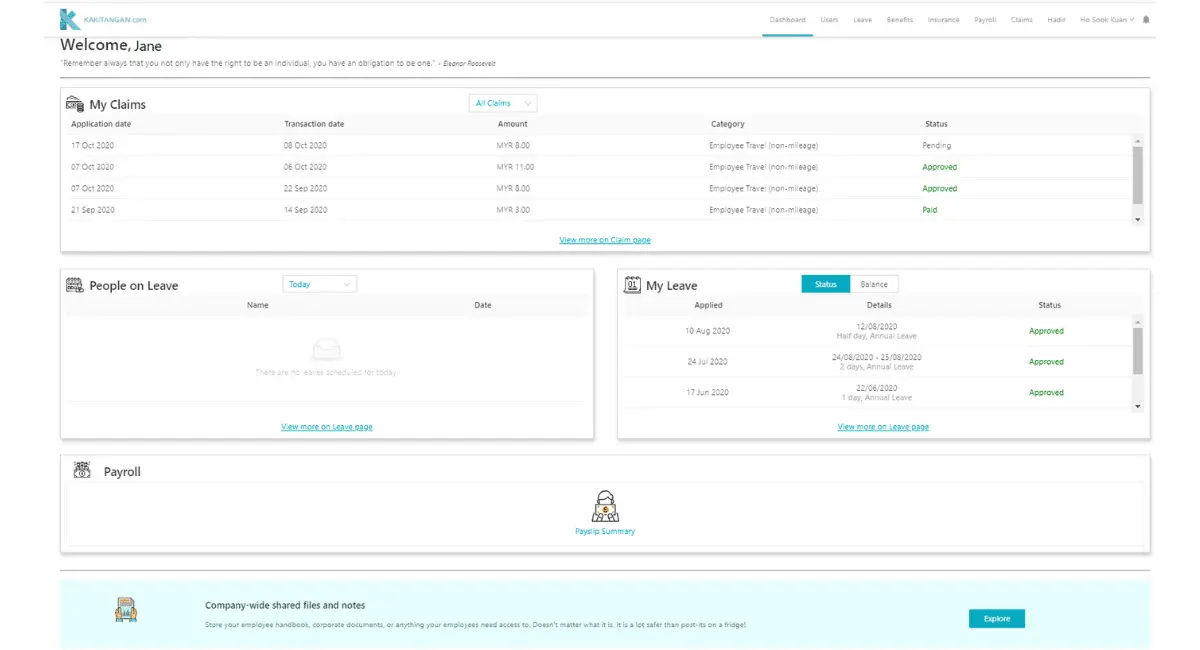Open View more on Claim page link
Viewport: 1200px width, 650px height.
pyautogui.click(x=605, y=240)
